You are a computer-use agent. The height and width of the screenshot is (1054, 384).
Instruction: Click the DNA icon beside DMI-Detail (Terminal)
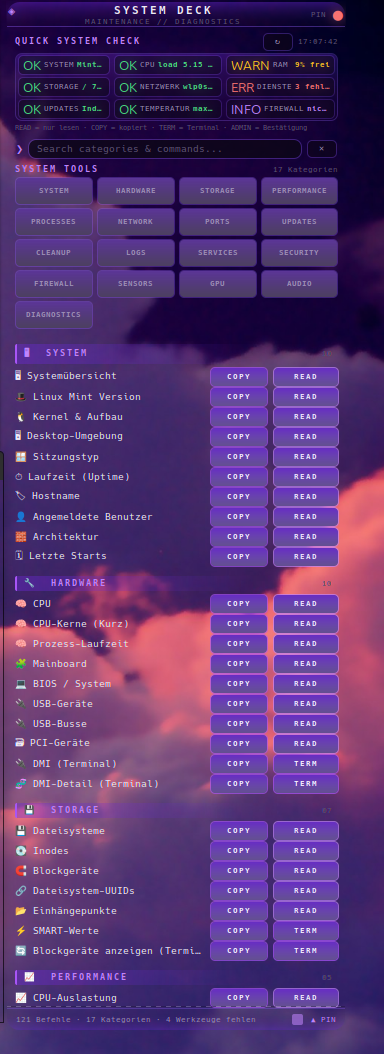21,784
